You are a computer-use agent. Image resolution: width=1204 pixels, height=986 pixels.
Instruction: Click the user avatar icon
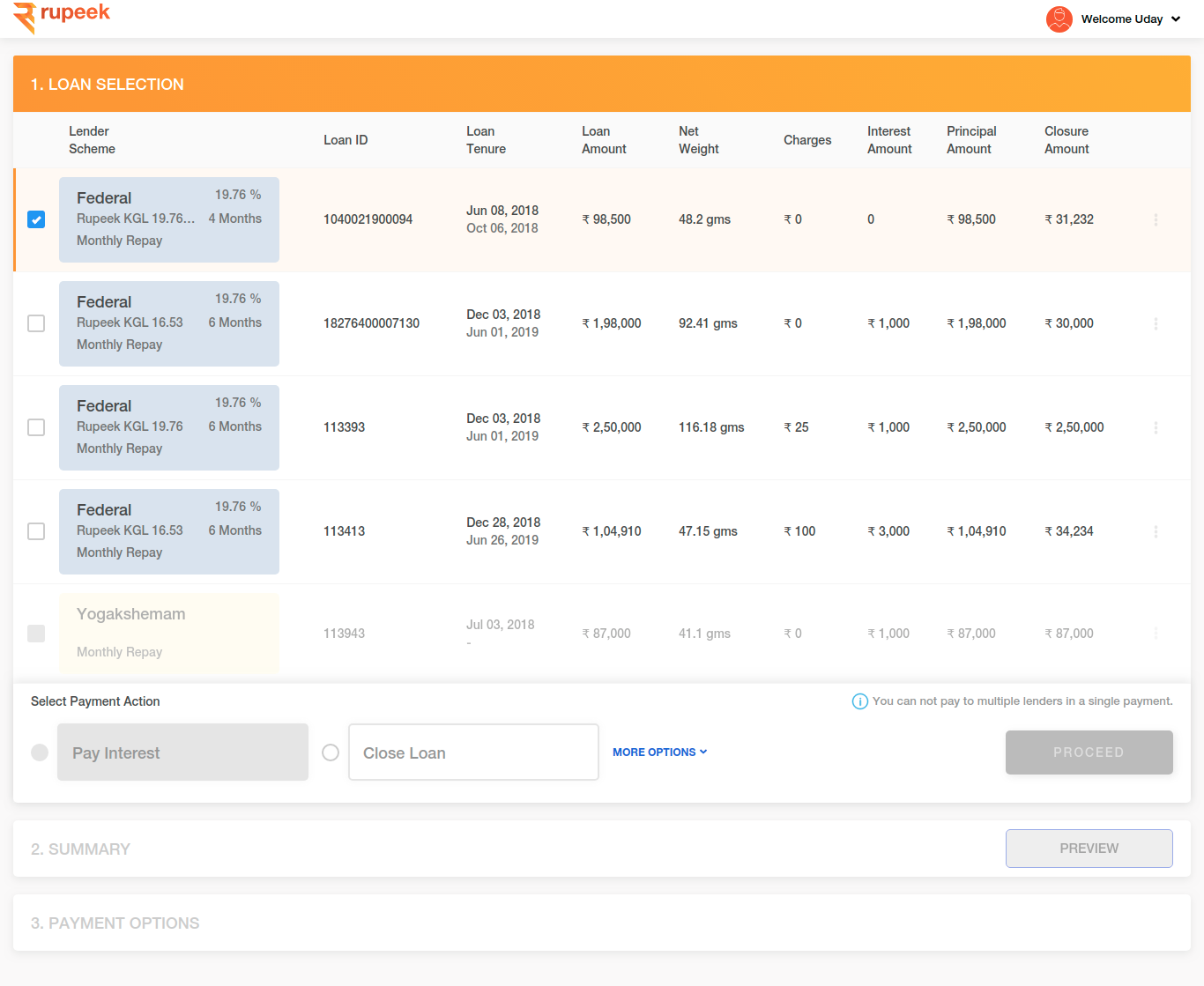(x=1059, y=19)
